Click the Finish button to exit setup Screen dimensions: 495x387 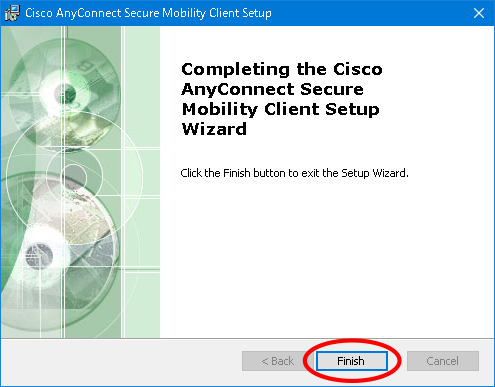pyautogui.click(x=352, y=361)
